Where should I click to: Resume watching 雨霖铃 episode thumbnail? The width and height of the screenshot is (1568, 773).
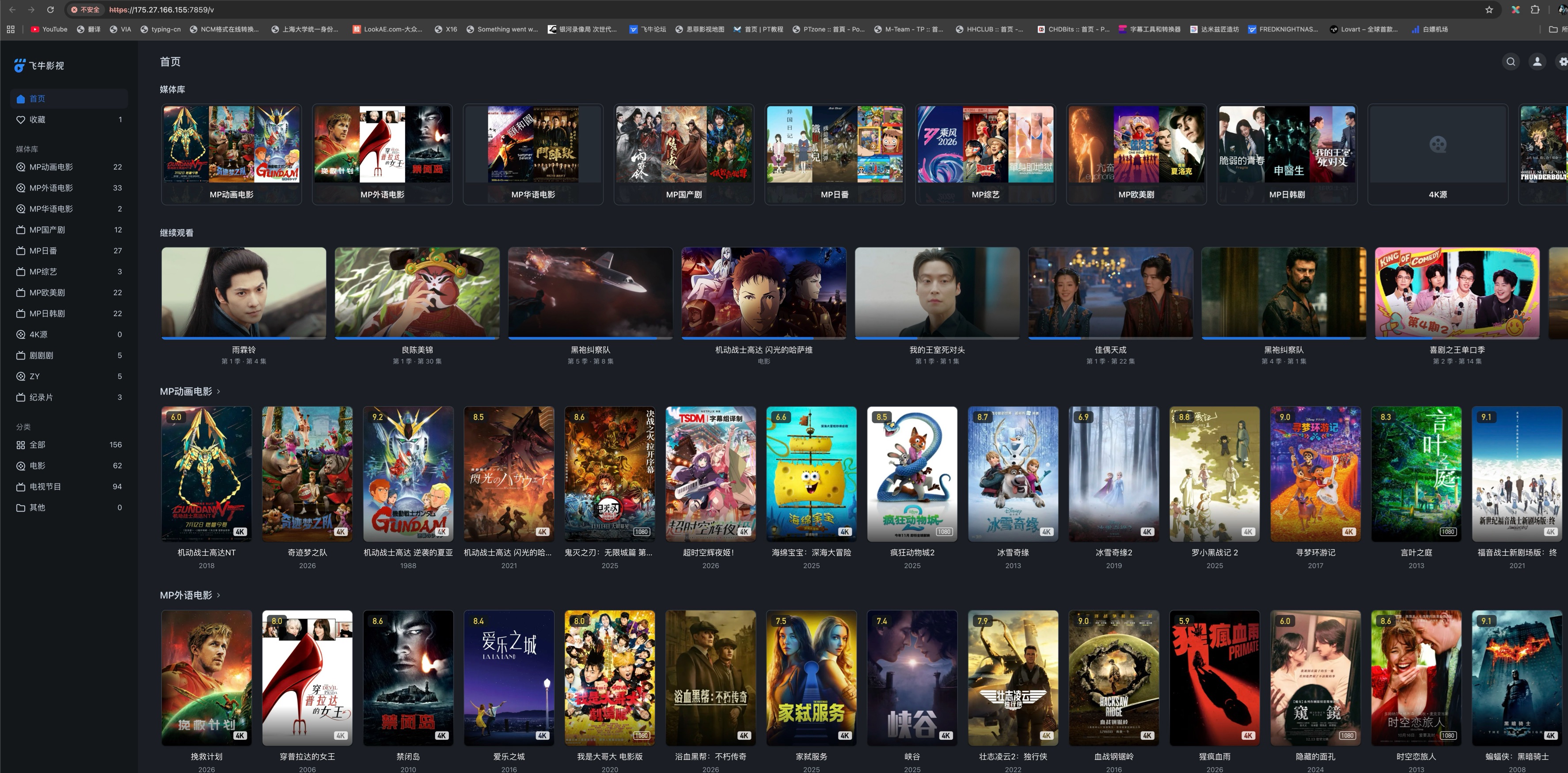pyautogui.click(x=243, y=293)
